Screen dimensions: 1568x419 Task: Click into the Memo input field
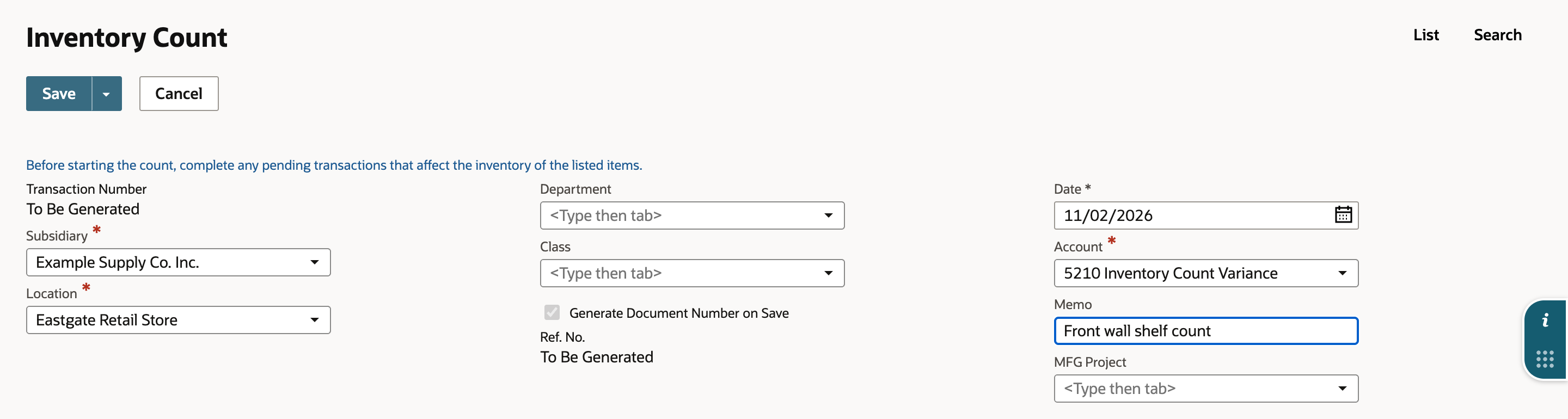tap(1206, 331)
